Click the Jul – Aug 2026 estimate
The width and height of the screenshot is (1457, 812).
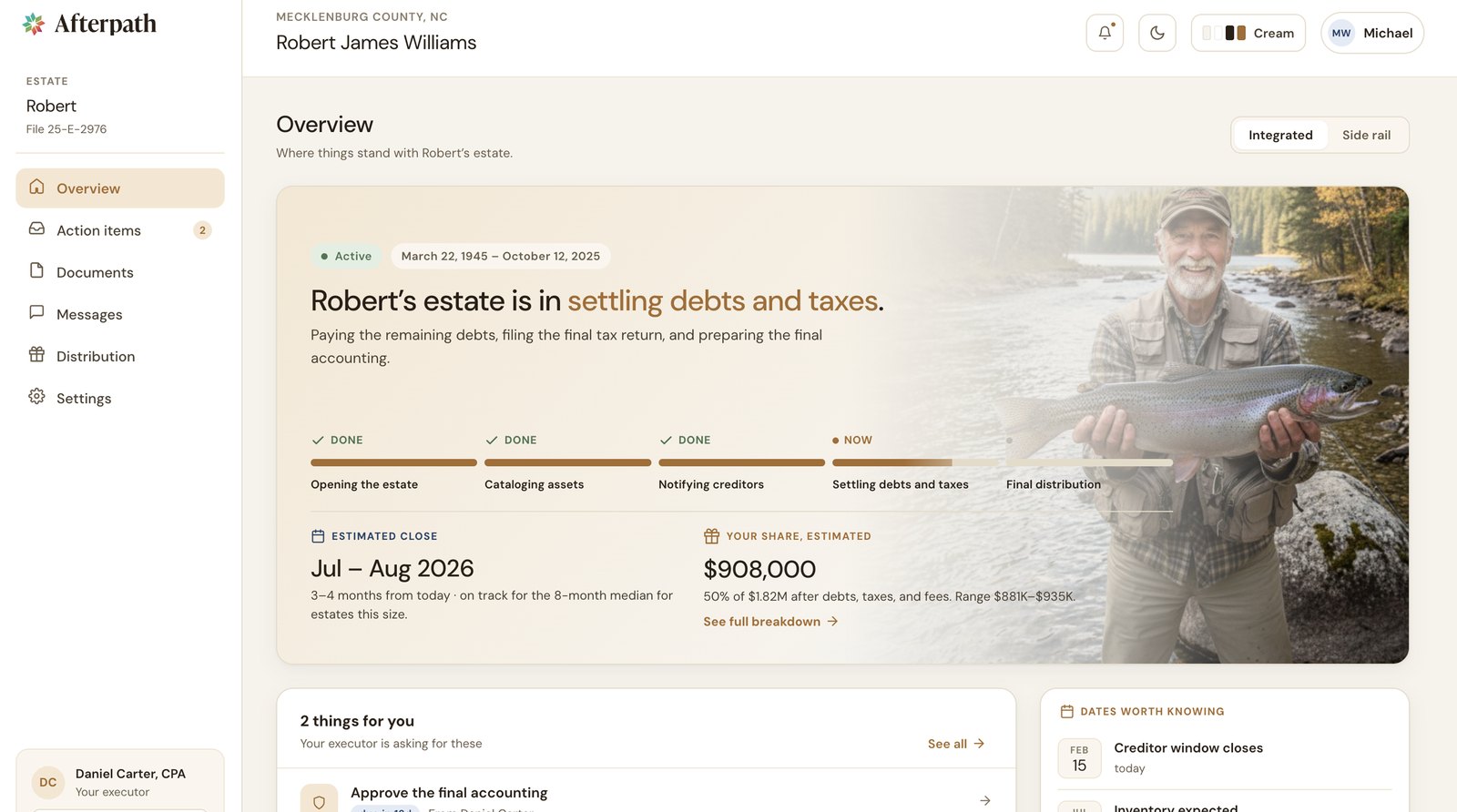pos(392,569)
